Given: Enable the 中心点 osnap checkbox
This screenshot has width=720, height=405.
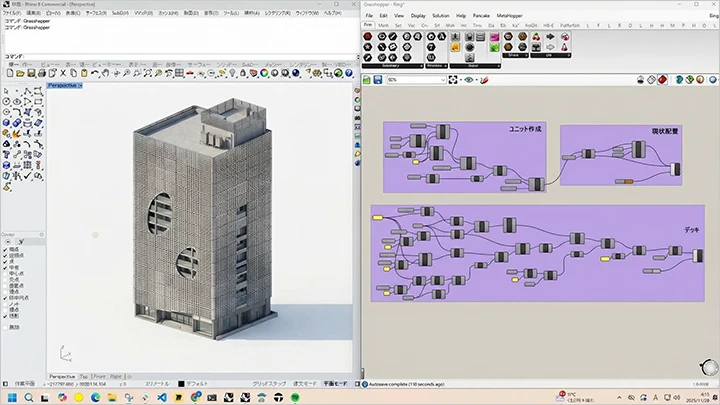Looking at the screenshot, I should tap(6, 273).
